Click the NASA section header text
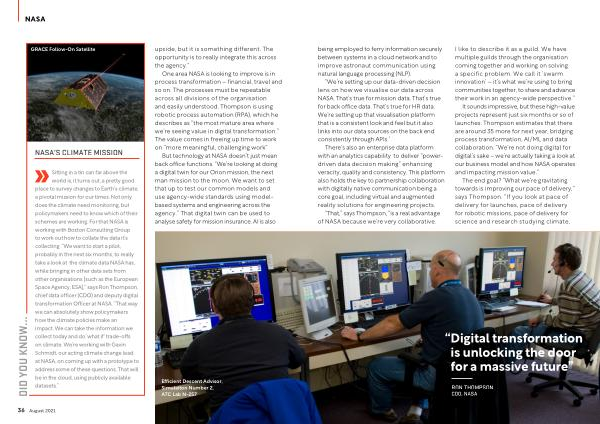The width and height of the screenshot is (600, 424). coord(35,19)
